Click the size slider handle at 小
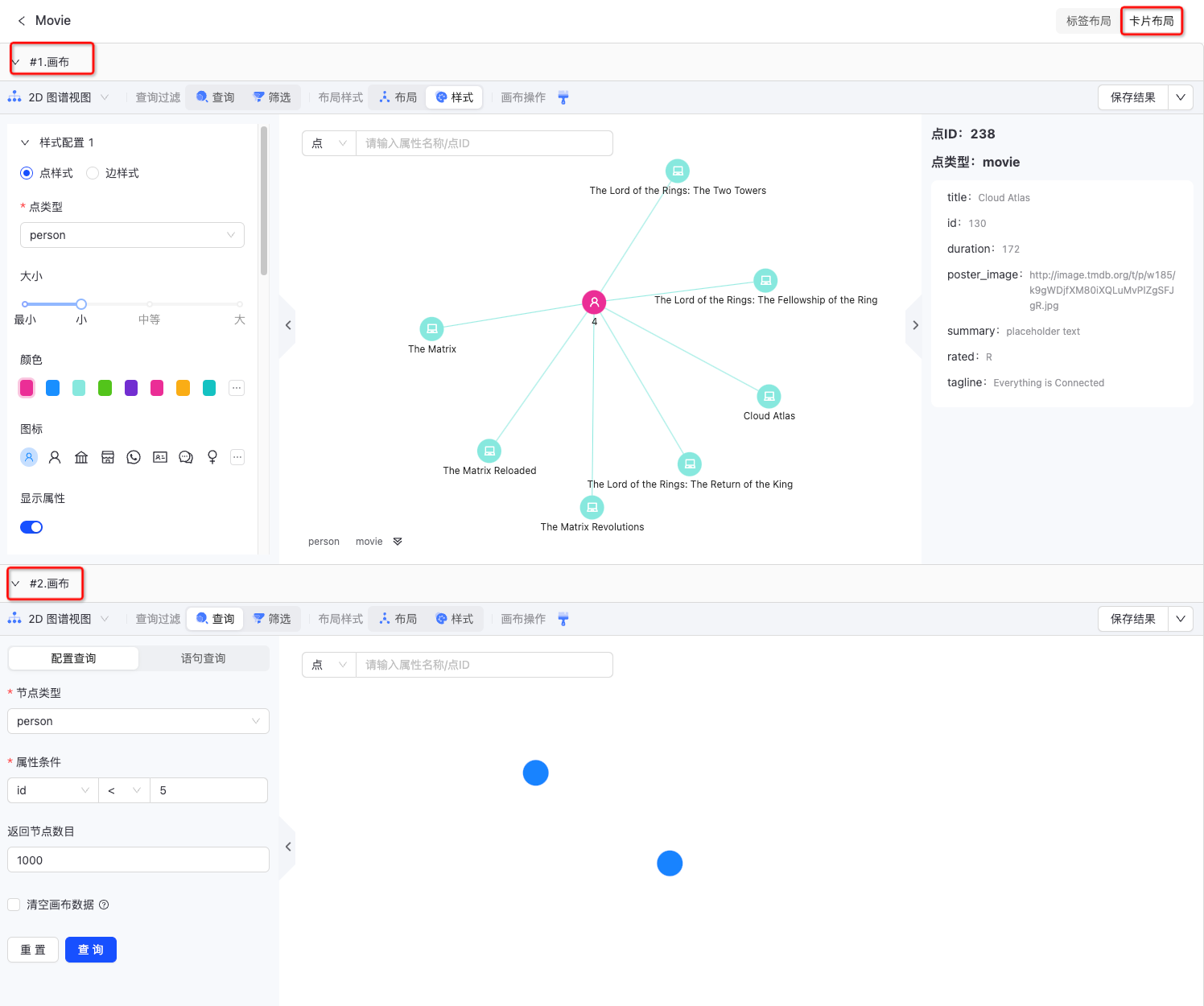Image resolution: width=1204 pixels, height=1006 pixels. (x=81, y=304)
